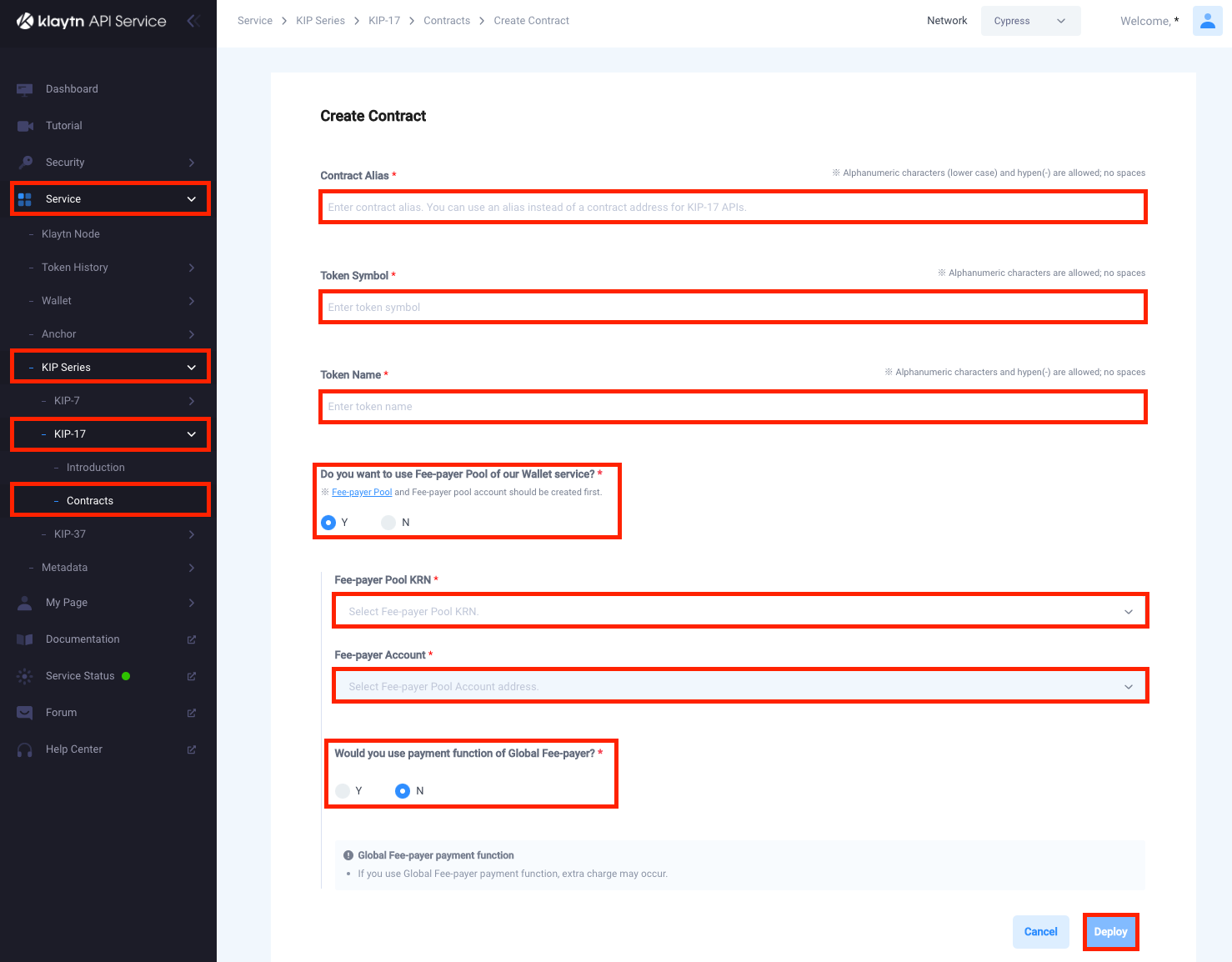Select Y for Global Fee-payer payment
1232x962 pixels.
[x=343, y=791]
